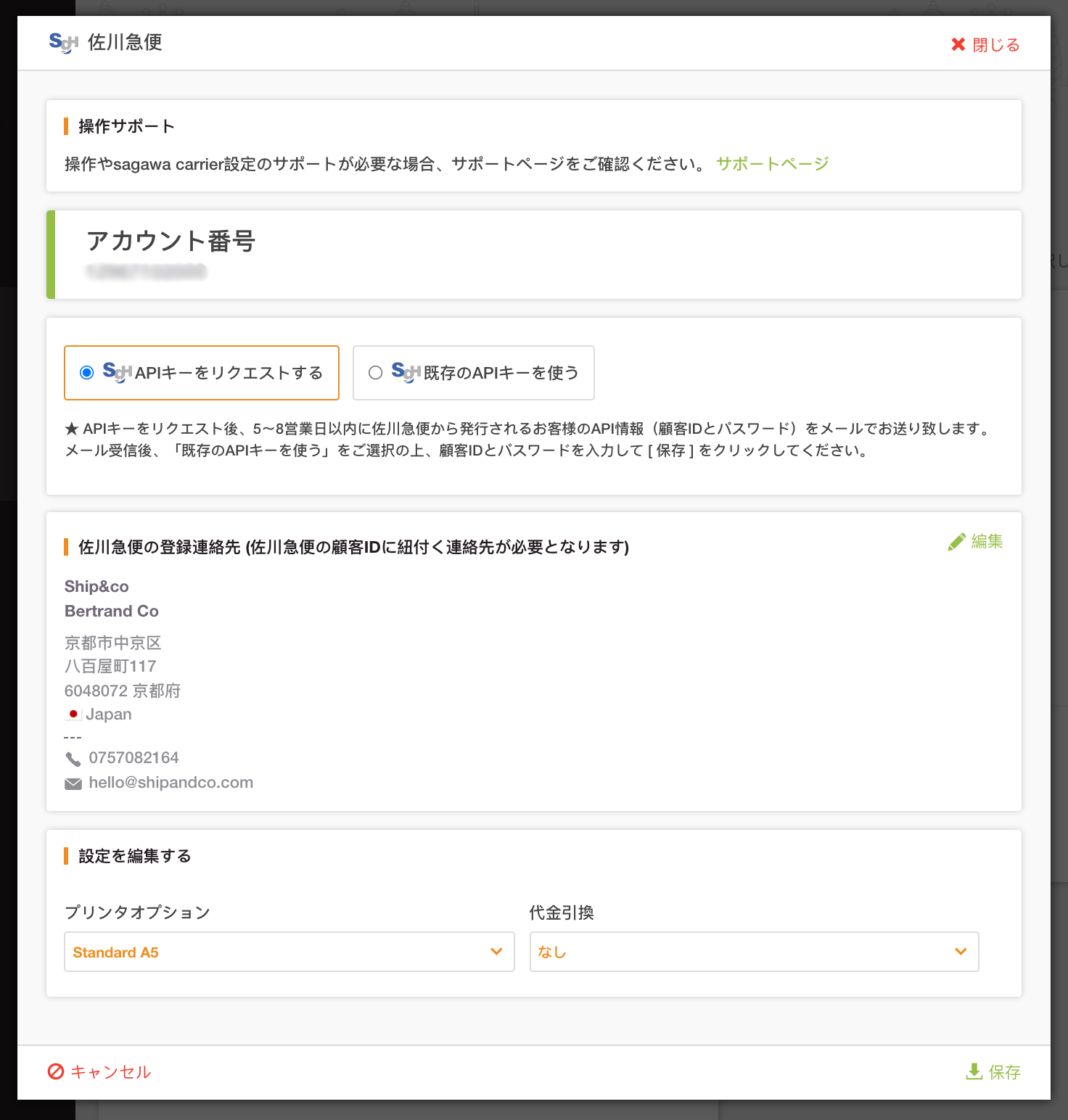The width and height of the screenshot is (1068, 1120).
Task: Click the prohibition icon beside キャンセル
Action: pos(56,1071)
